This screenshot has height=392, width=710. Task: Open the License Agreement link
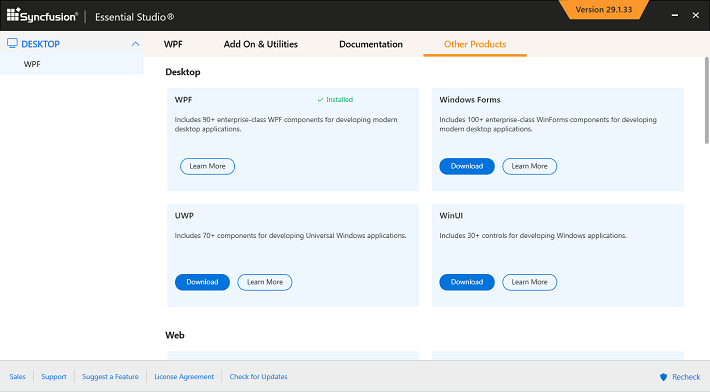[184, 377]
